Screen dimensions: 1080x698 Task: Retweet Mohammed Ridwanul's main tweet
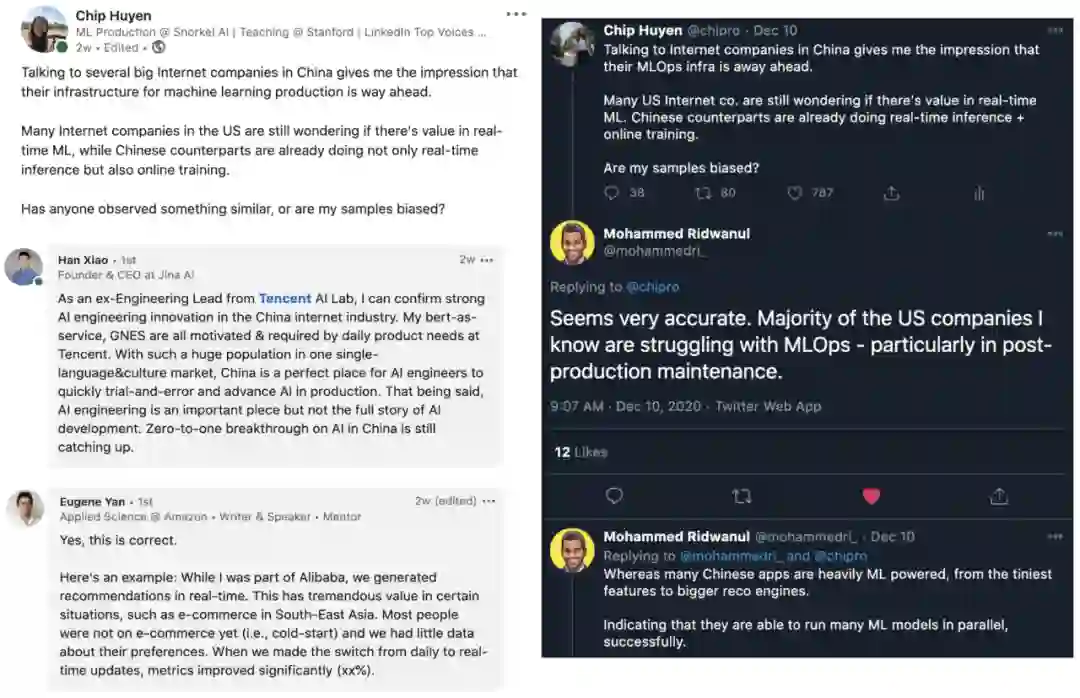point(741,496)
